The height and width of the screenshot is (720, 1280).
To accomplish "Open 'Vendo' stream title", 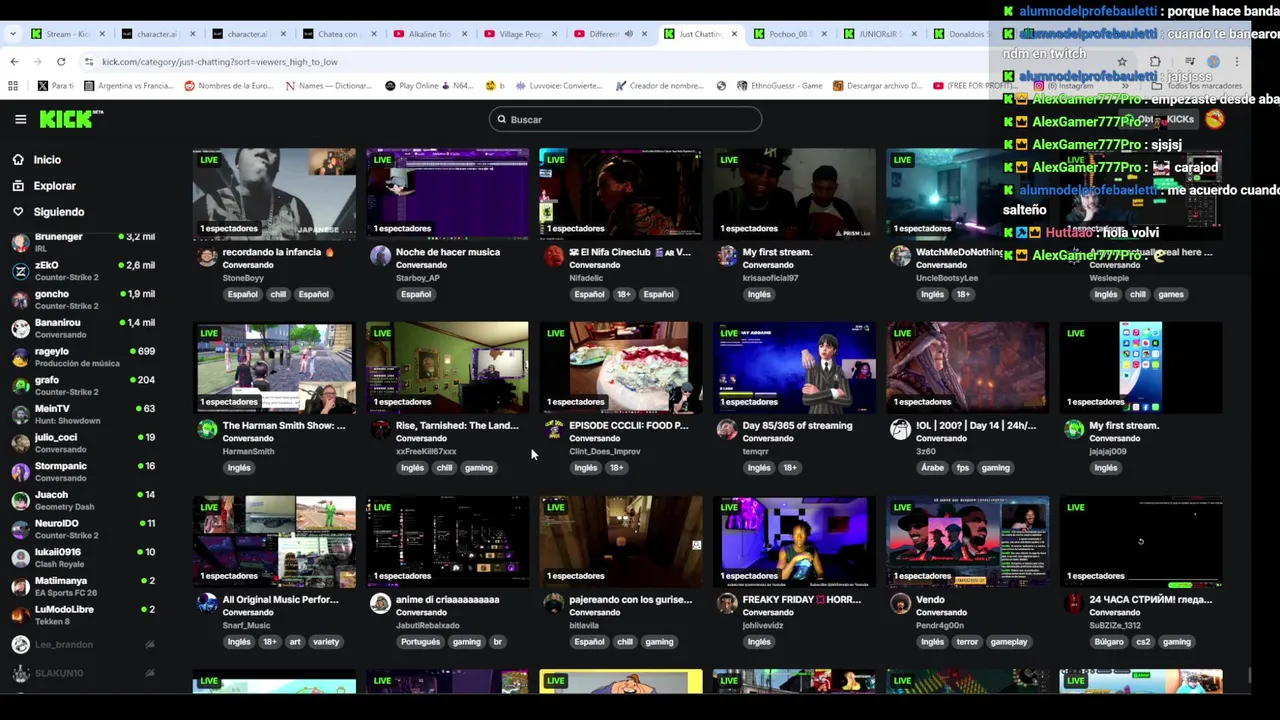I will (930, 600).
